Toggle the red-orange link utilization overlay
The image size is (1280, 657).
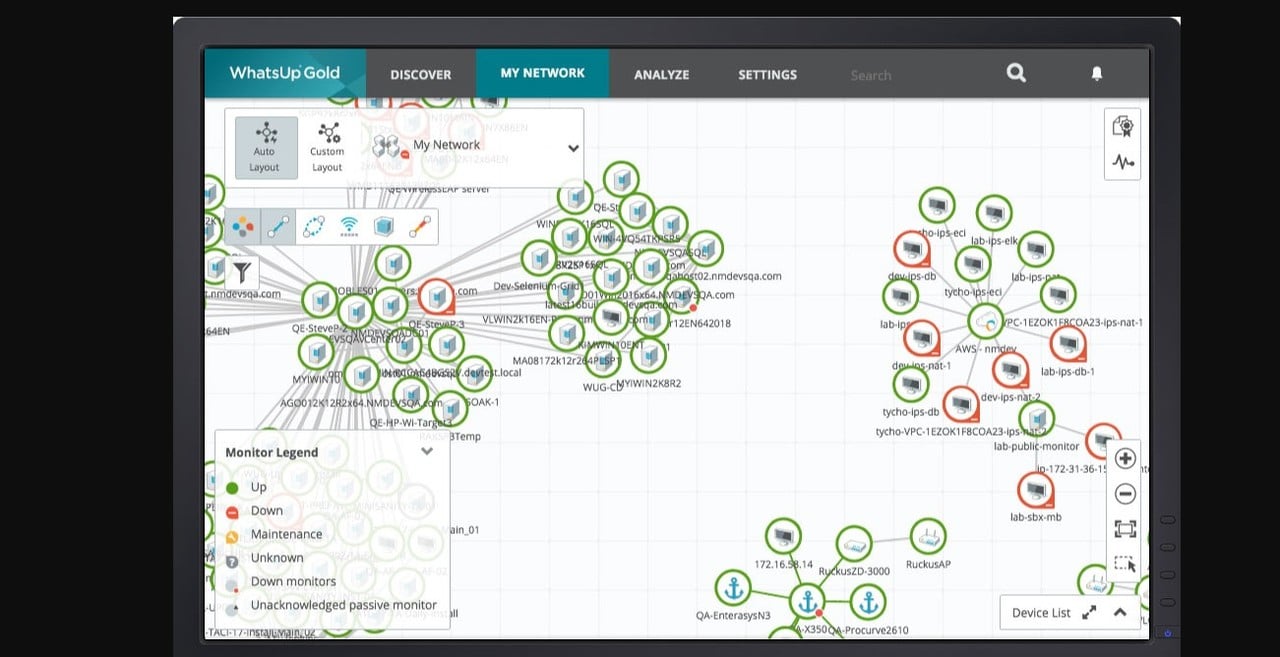coord(420,227)
